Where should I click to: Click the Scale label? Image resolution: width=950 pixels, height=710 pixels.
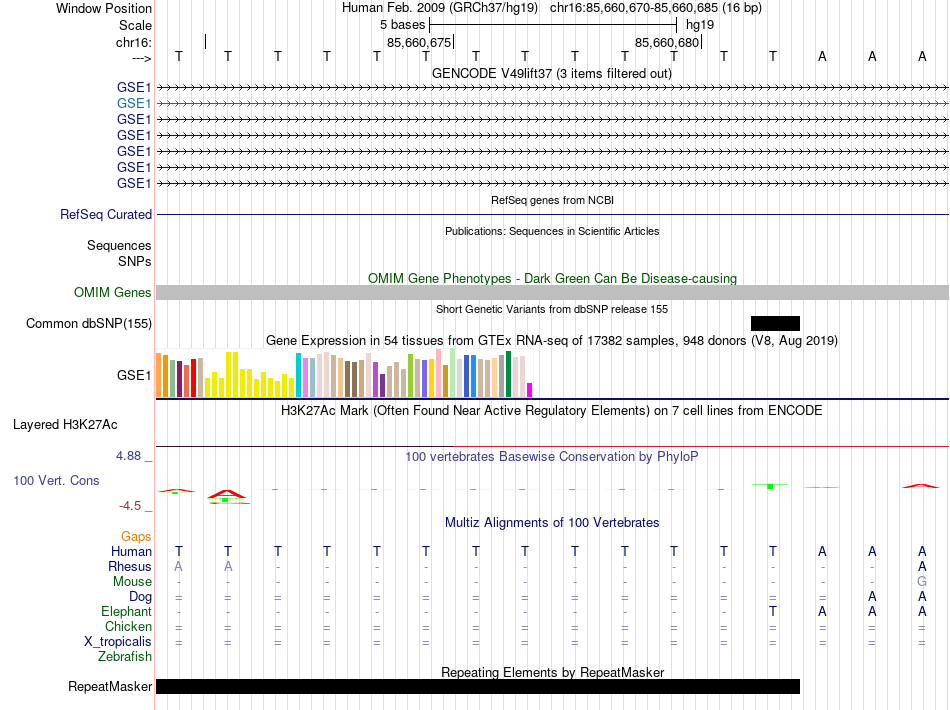(x=135, y=25)
